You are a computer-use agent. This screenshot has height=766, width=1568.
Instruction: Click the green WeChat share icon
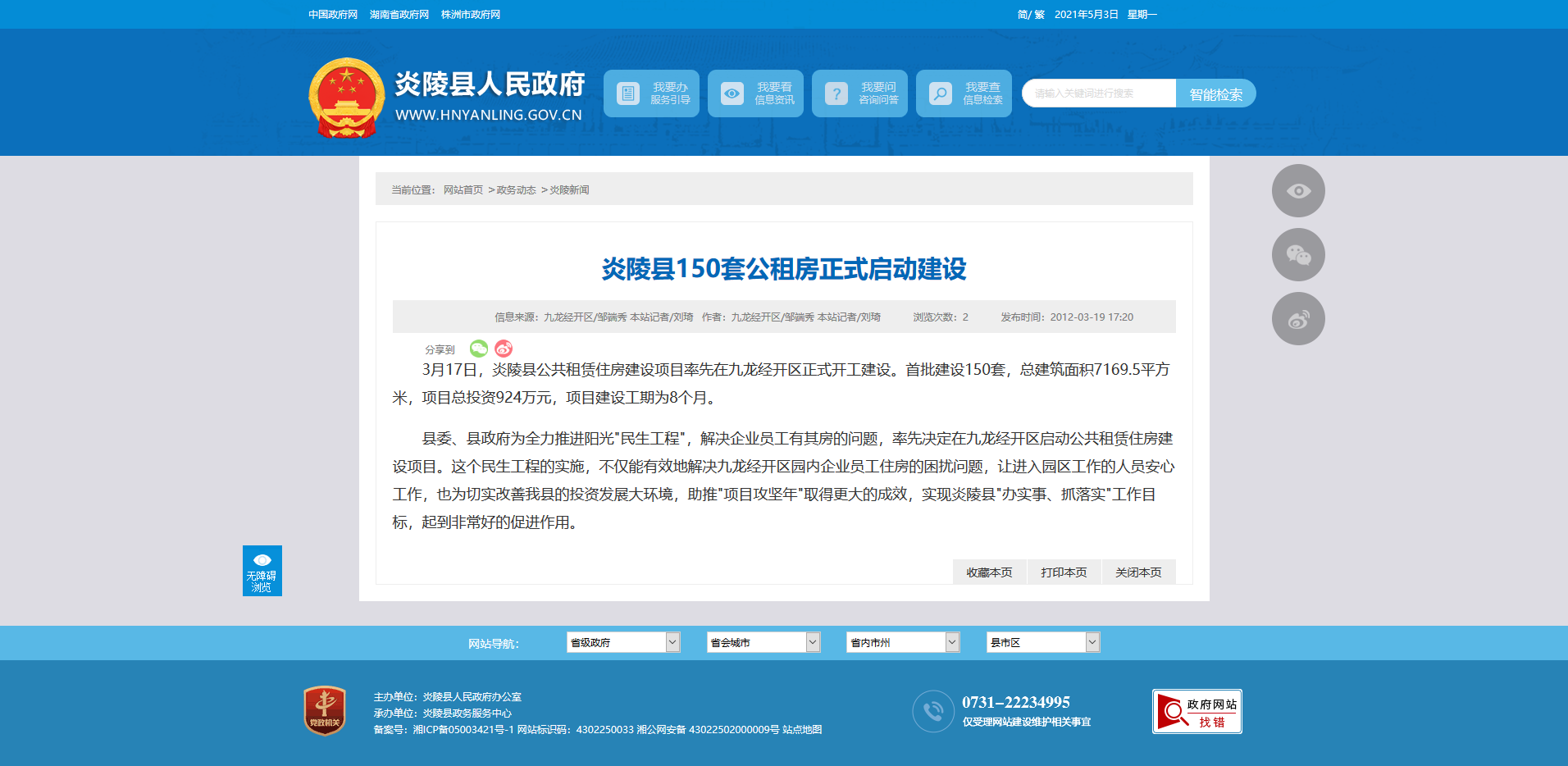coord(479,349)
